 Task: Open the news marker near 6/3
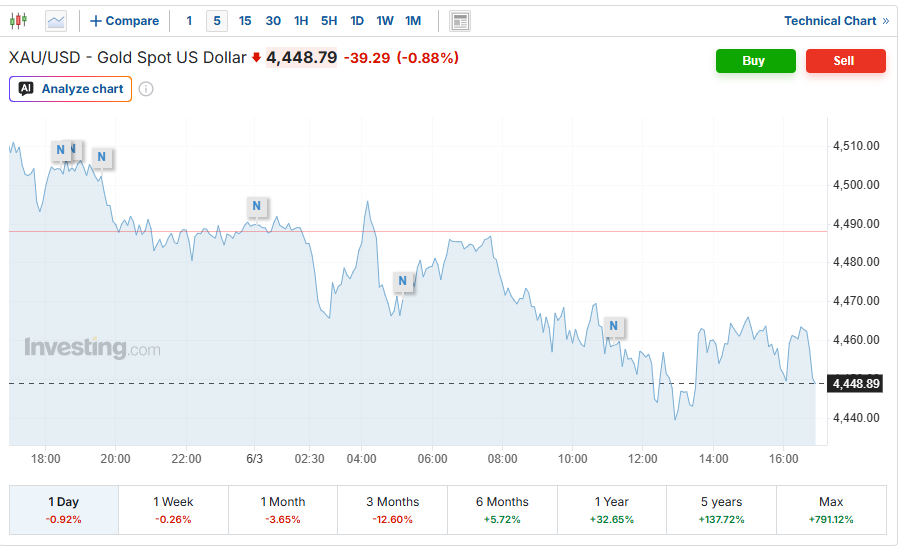pyautogui.click(x=256, y=206)
